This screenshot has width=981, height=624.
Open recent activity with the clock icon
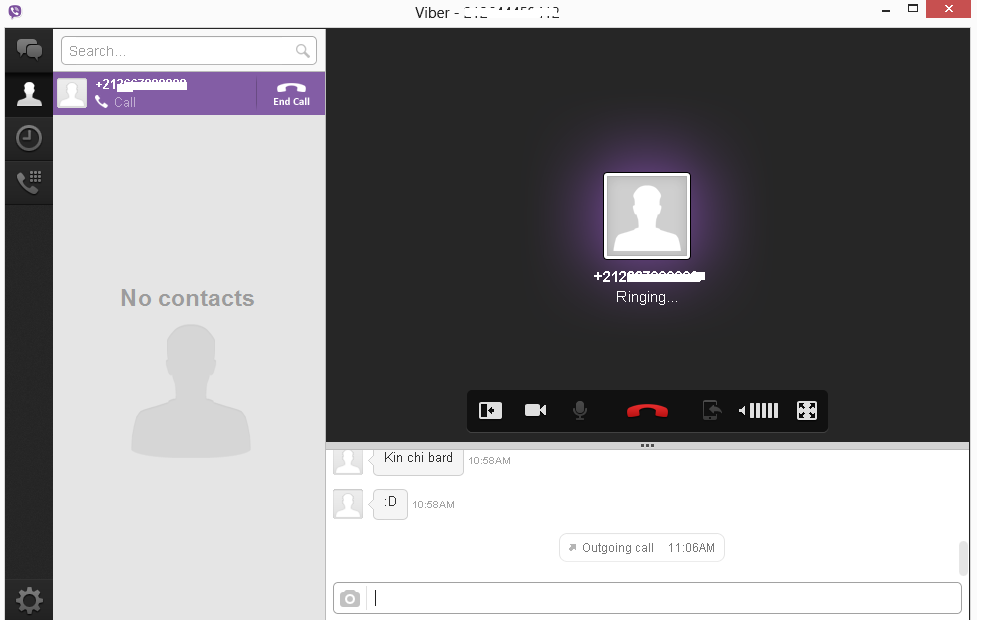pyautogui.click(x=28, y=138)
